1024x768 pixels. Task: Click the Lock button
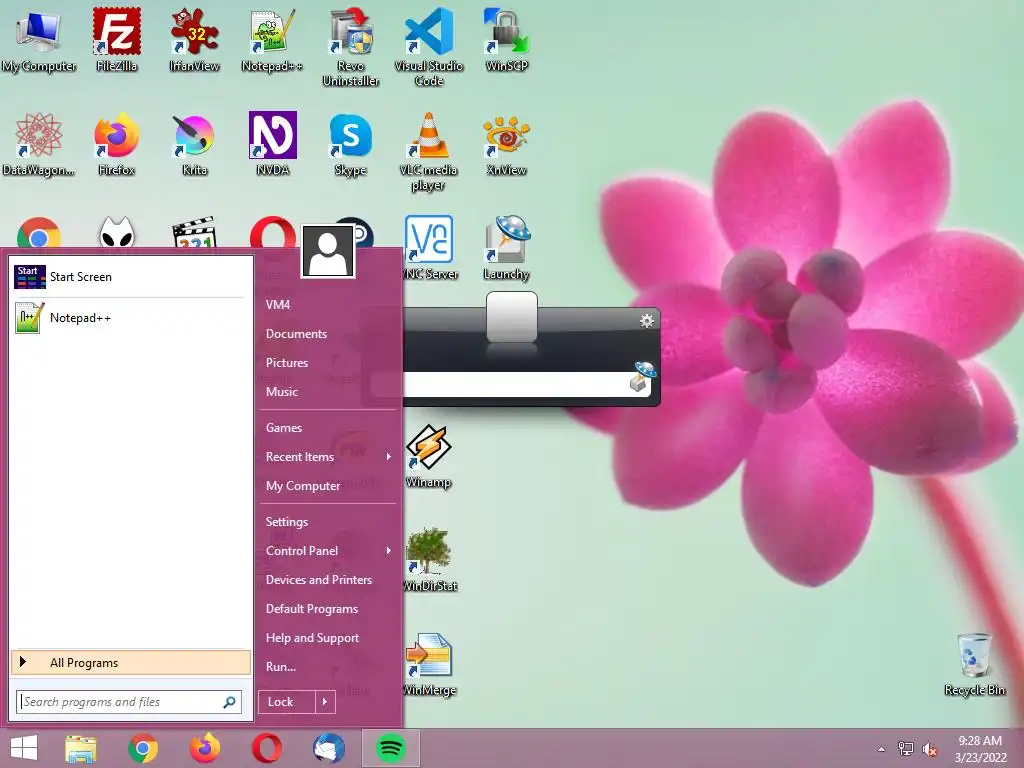click(x=287, y=702)
